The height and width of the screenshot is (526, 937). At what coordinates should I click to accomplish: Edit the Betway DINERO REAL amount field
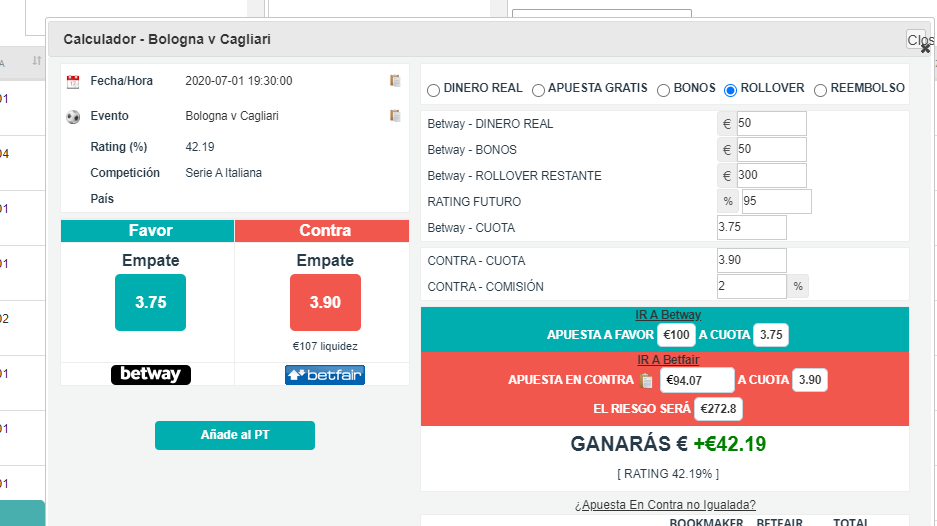click(x=771, y=124)
